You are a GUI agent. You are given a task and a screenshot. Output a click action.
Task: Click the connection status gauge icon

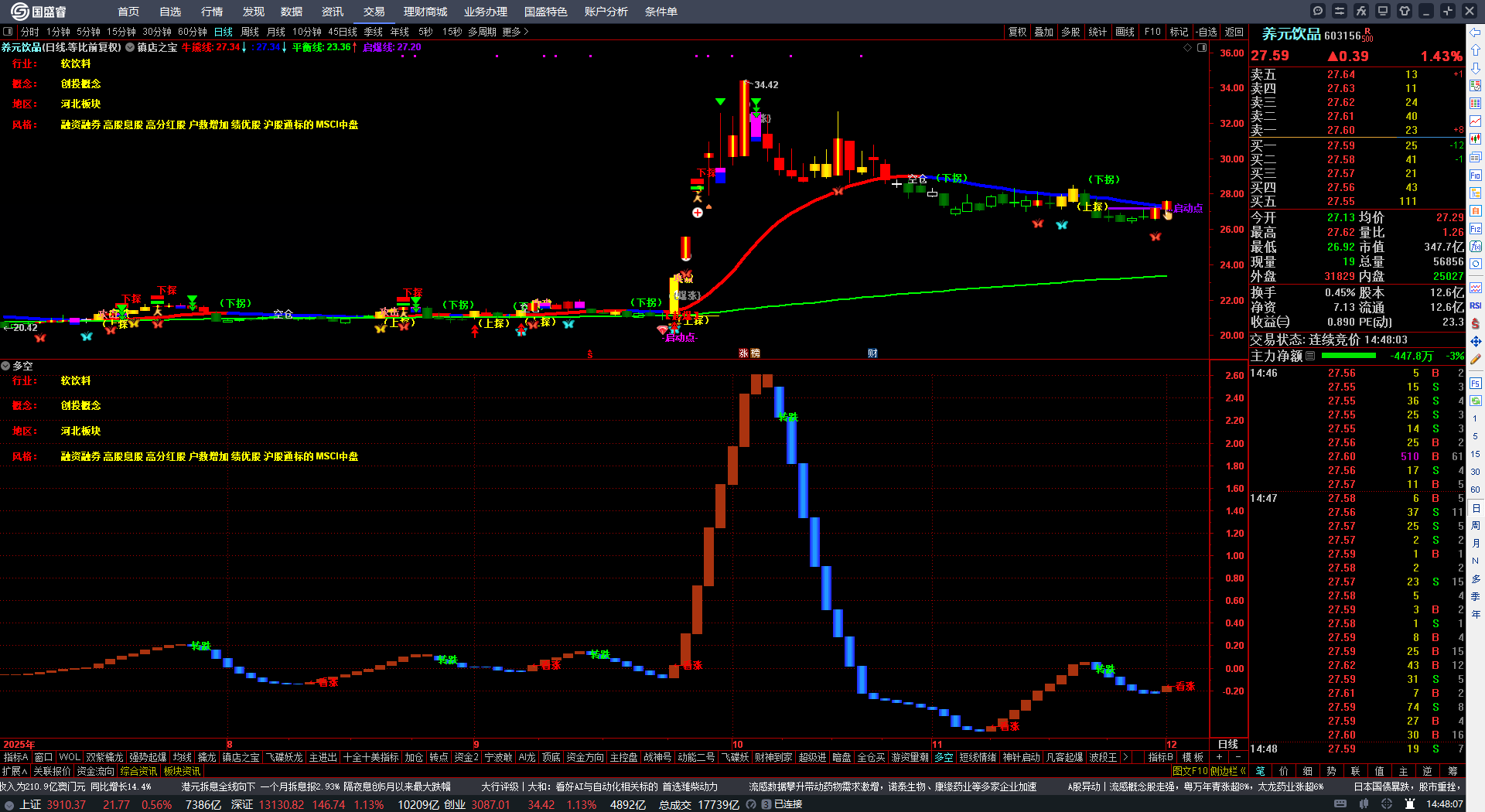point(751,804)
